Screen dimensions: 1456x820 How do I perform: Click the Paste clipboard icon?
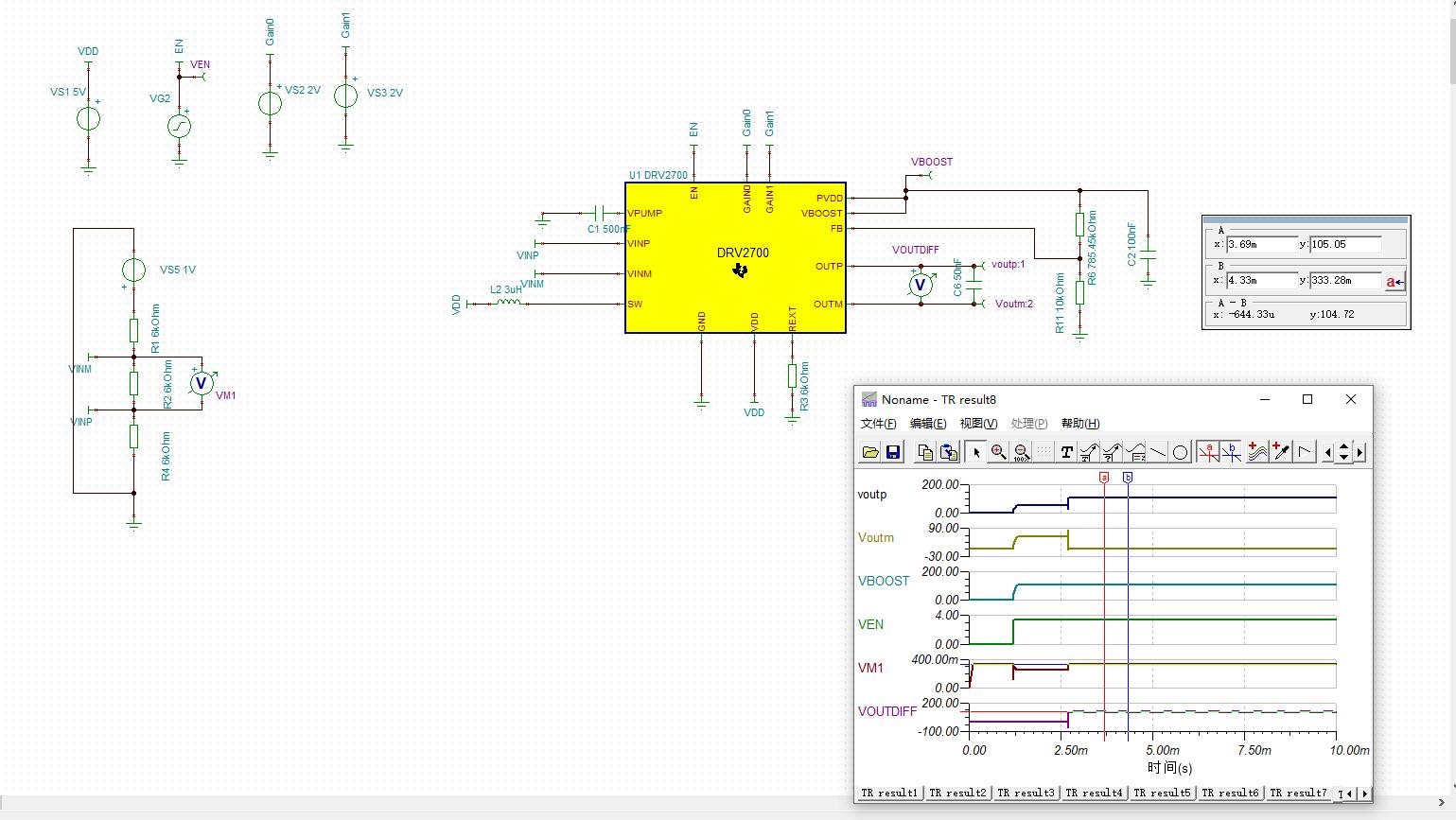tap(949, 452)
